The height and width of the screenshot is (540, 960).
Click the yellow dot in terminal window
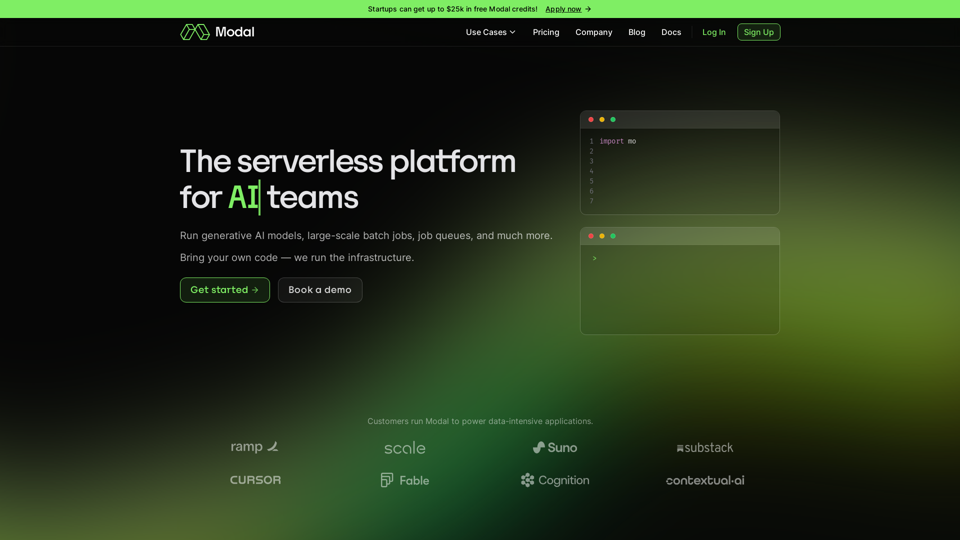[602, 236]
